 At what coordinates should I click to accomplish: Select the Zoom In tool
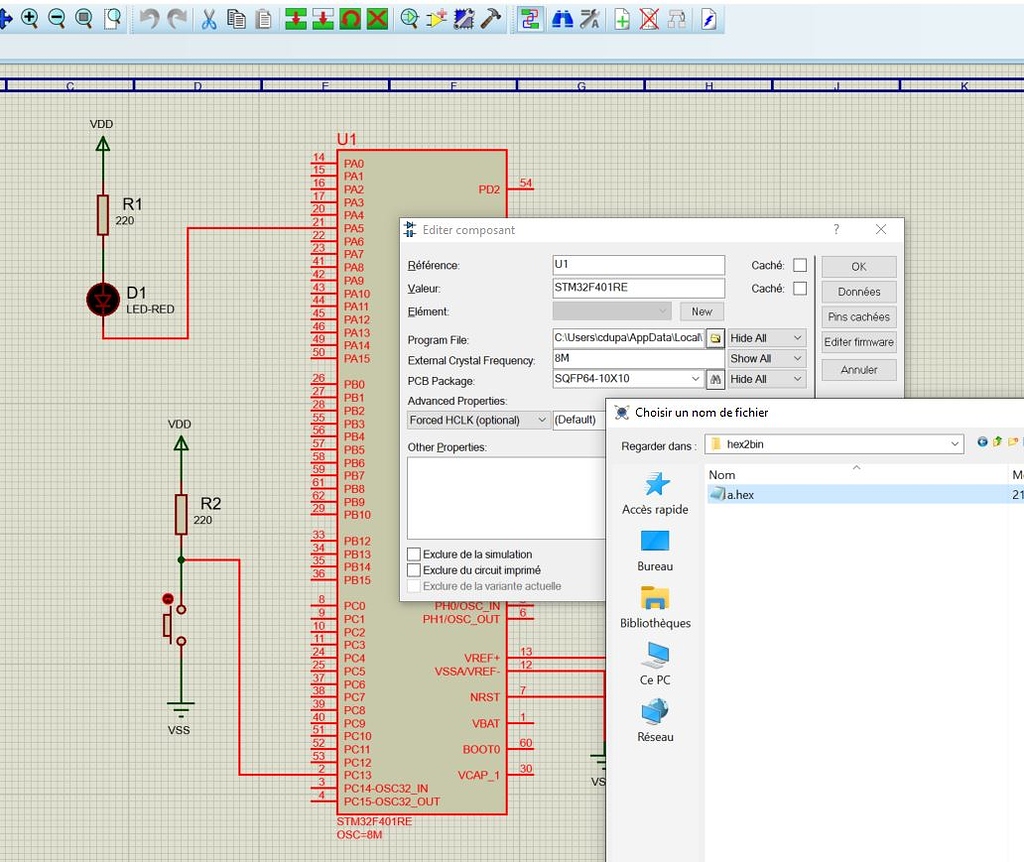[x=31, y=18]
